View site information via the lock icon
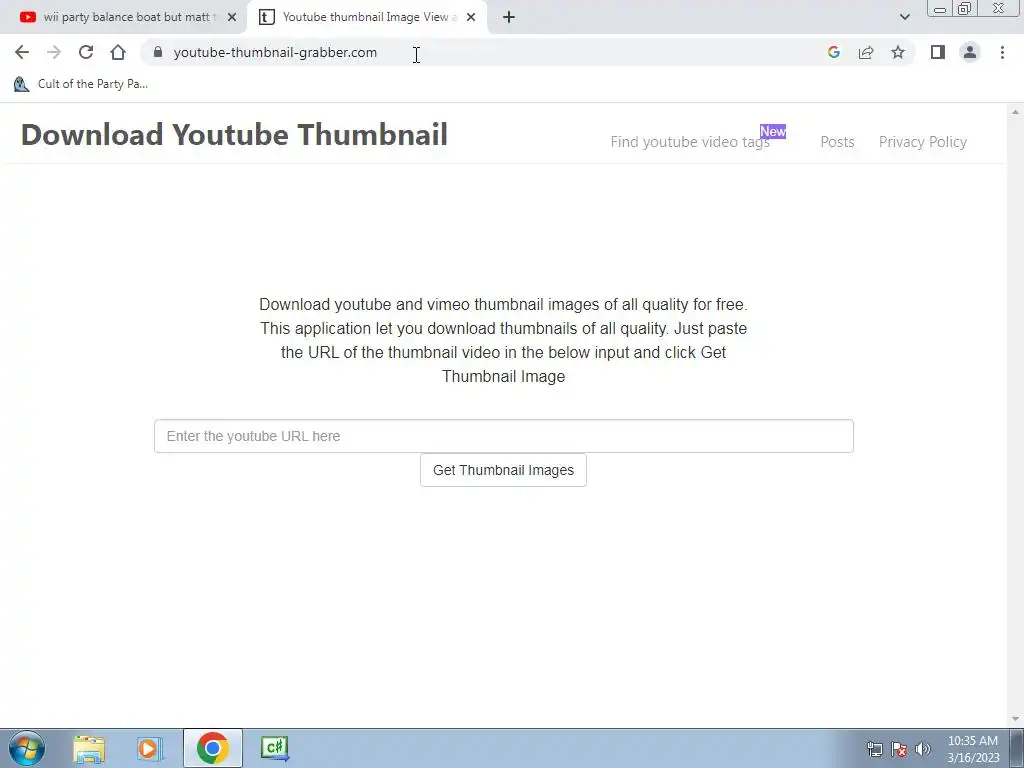 coord(157,52)
